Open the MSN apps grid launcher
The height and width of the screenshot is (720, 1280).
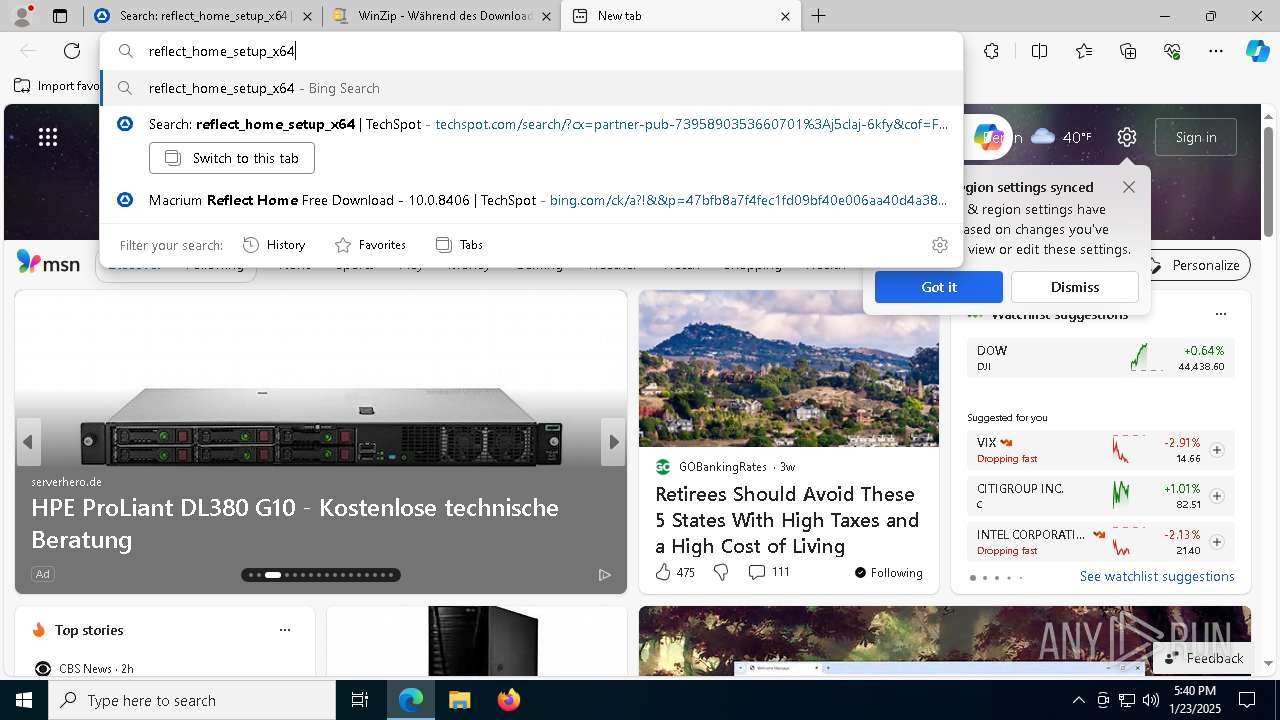click(48, 137)
